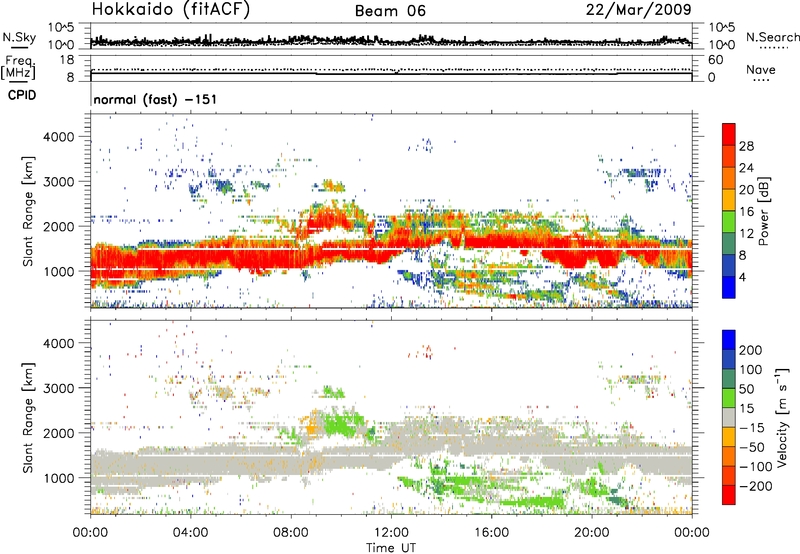Select the 16 label on Power colorbar
Viewport: 800px width, 554px height.
click(x=746, y=212)
